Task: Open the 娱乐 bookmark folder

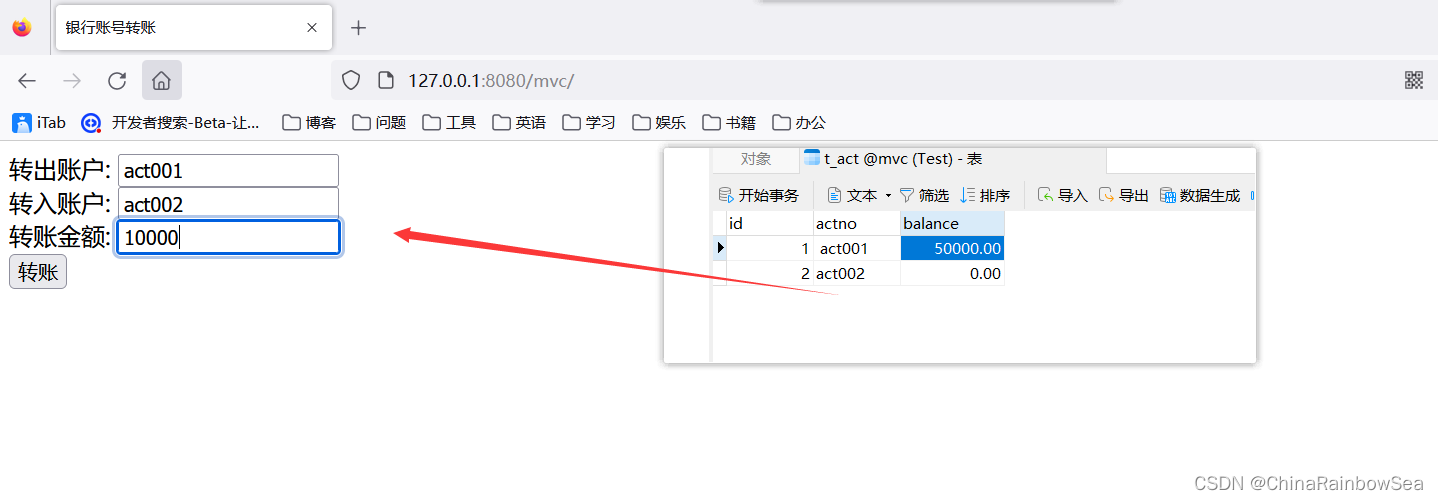Action: (x=659, y=123)
